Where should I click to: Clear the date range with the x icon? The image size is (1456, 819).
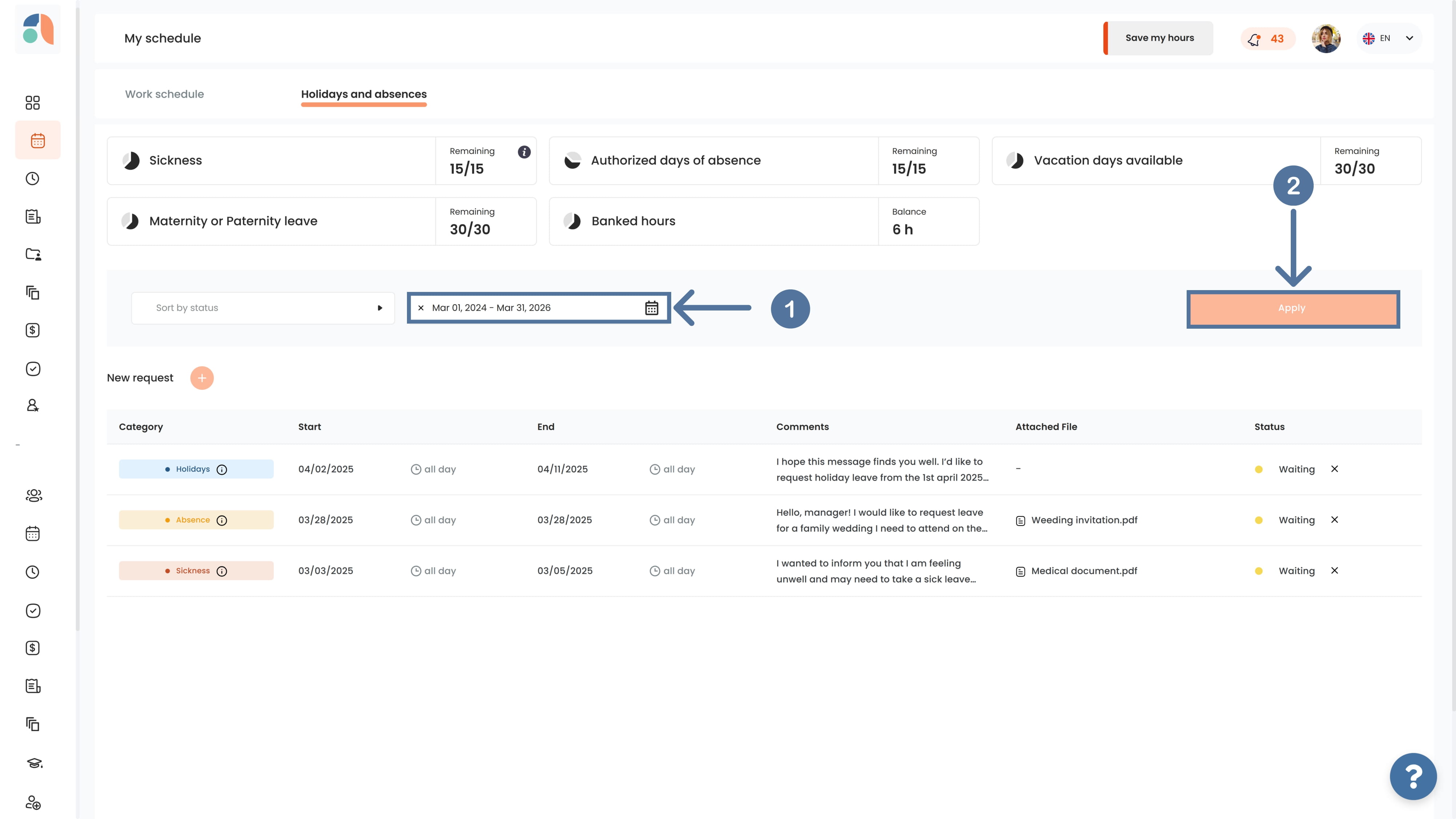(420, 308)
